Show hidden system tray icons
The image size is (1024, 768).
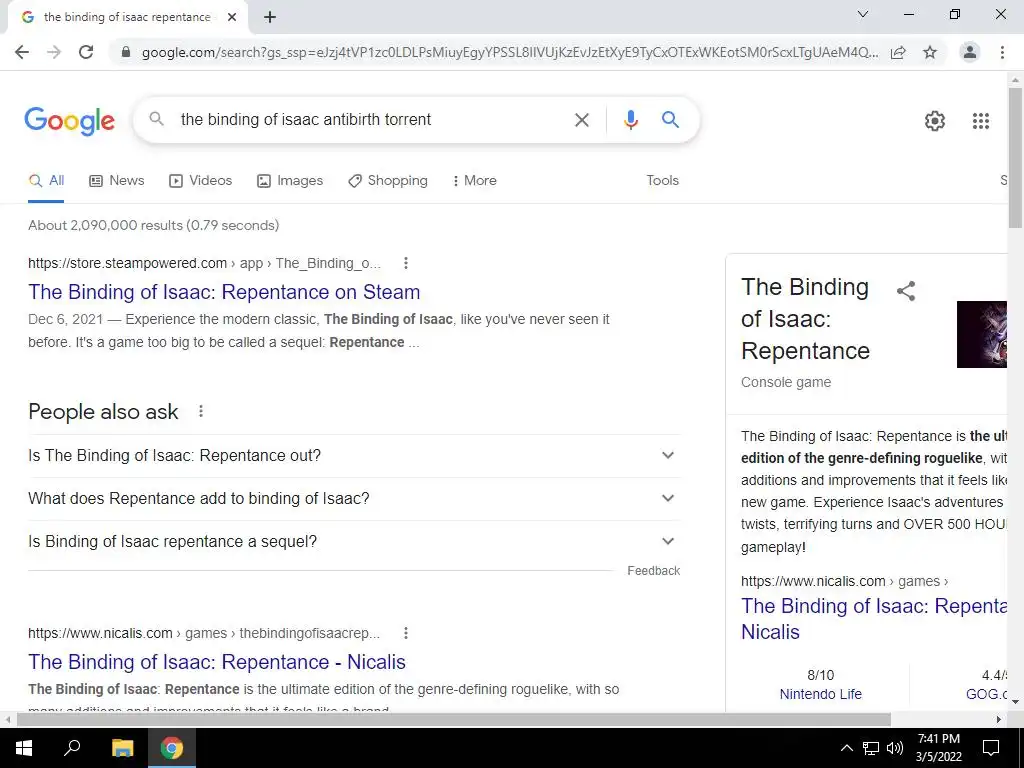click(x=846, y=748)
